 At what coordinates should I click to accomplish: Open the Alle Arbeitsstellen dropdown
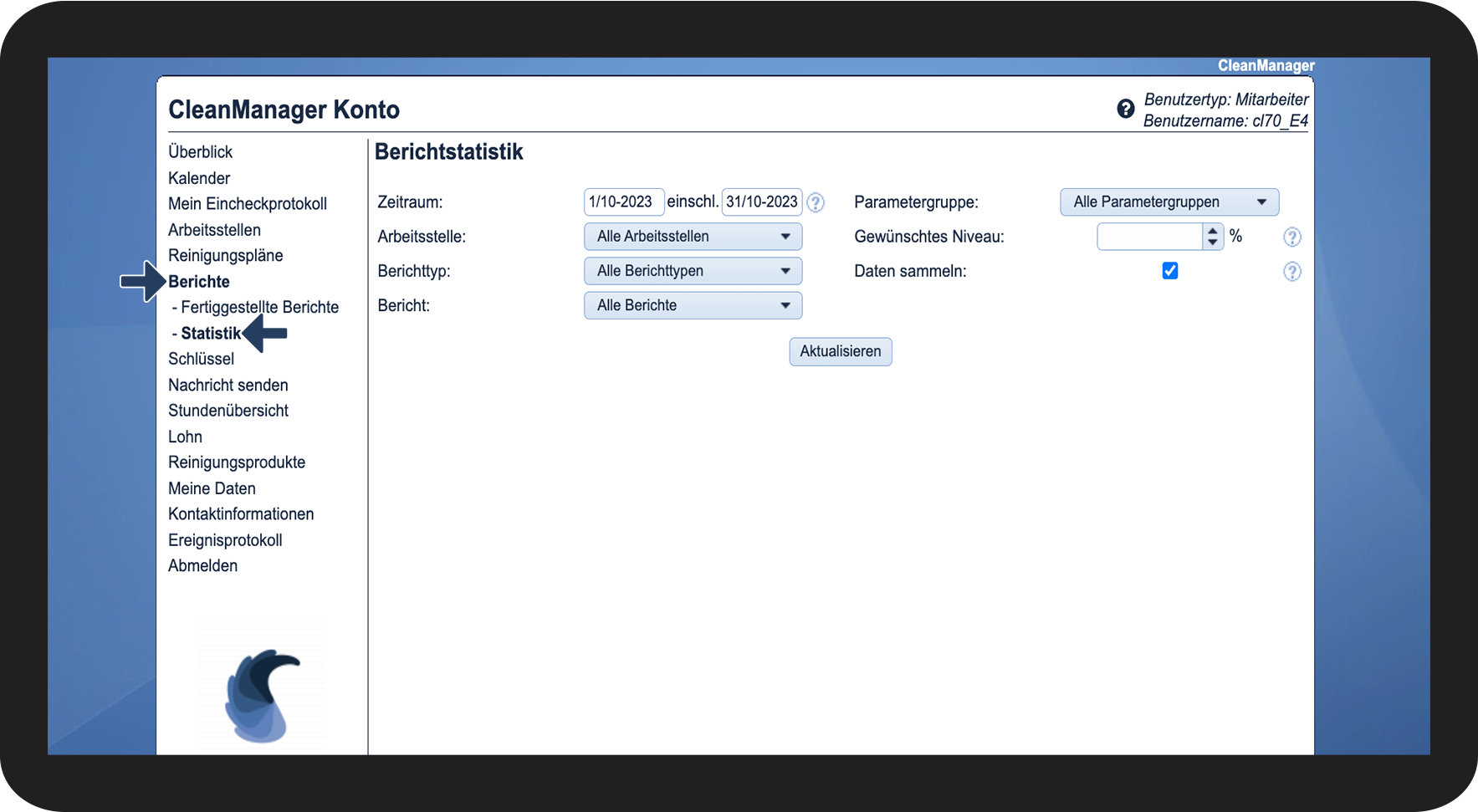point(693,237)
